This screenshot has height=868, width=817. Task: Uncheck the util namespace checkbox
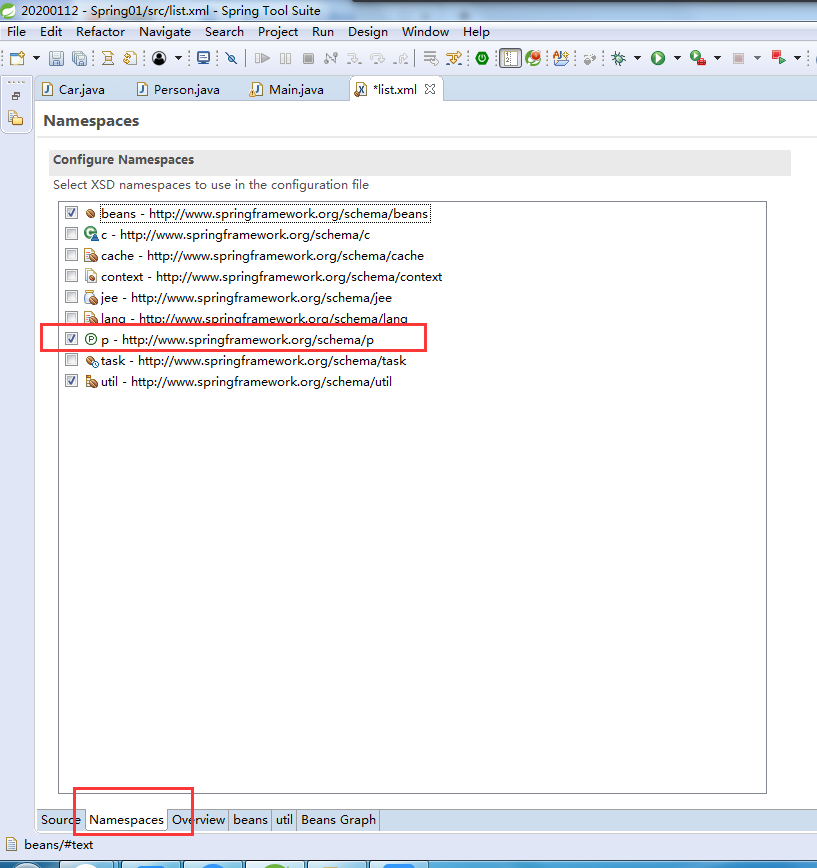tap(71, 381)
